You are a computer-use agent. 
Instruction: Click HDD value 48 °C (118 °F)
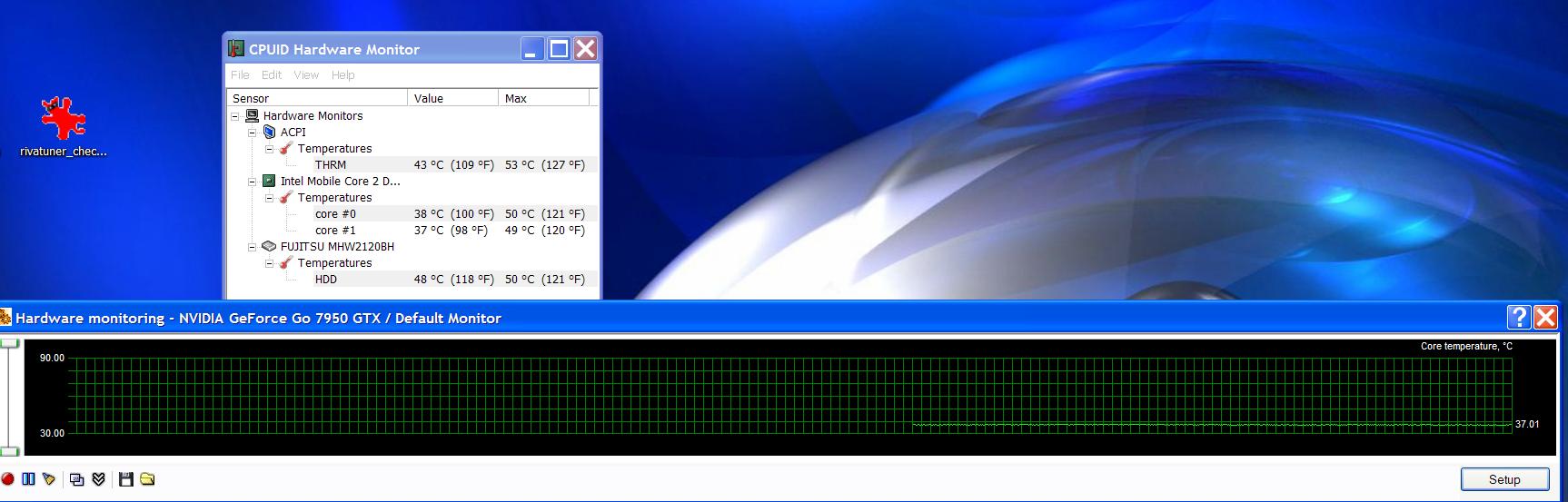click(453, 279)
